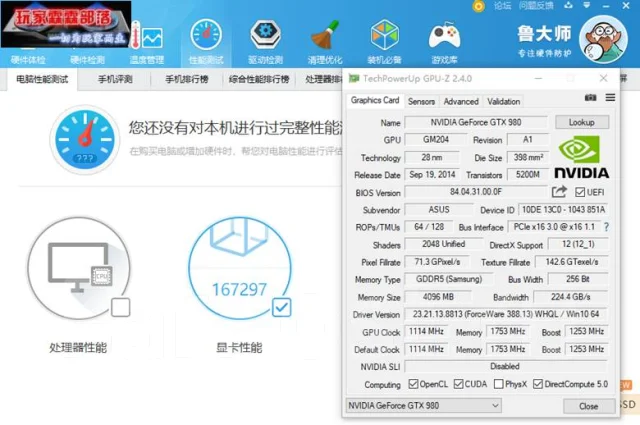Open 装机必备 cube icon
Viewport: 640px width, 425px height.
click(384, 35)
